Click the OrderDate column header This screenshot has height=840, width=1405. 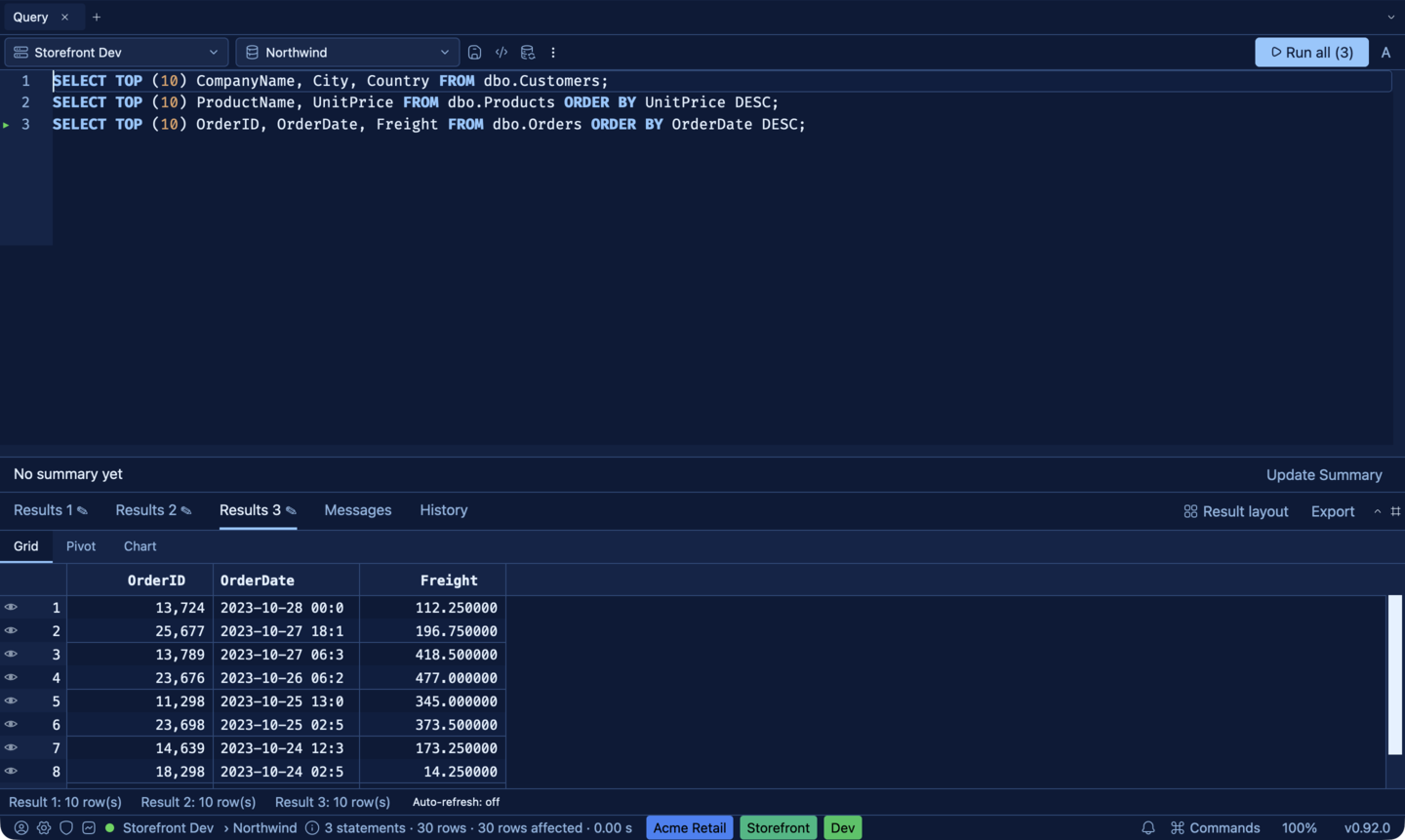coord(287,580)
